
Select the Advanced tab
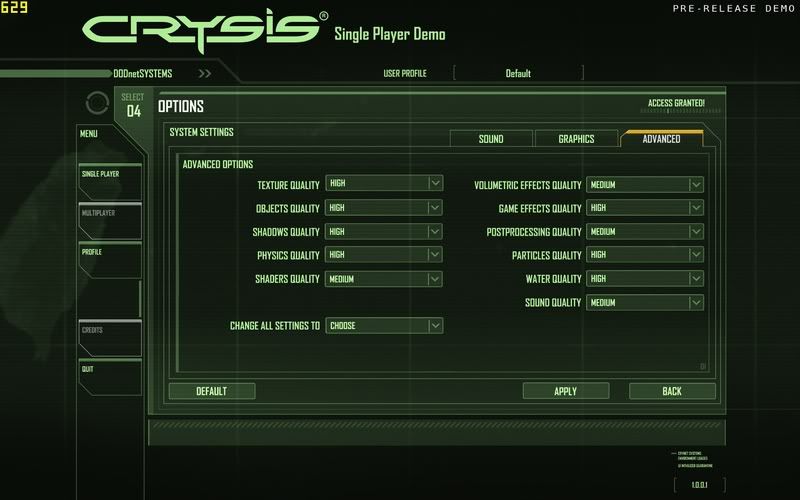[661, 139]
